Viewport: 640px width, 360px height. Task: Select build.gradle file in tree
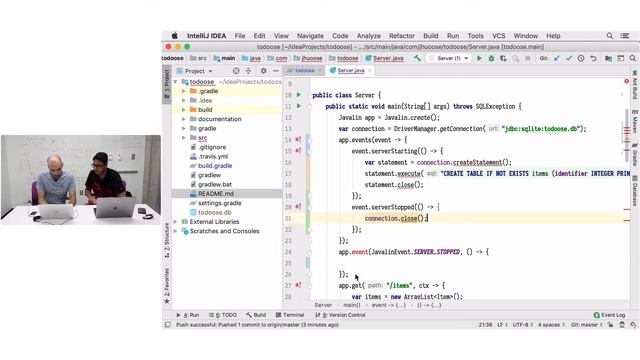tap(215, 166)
